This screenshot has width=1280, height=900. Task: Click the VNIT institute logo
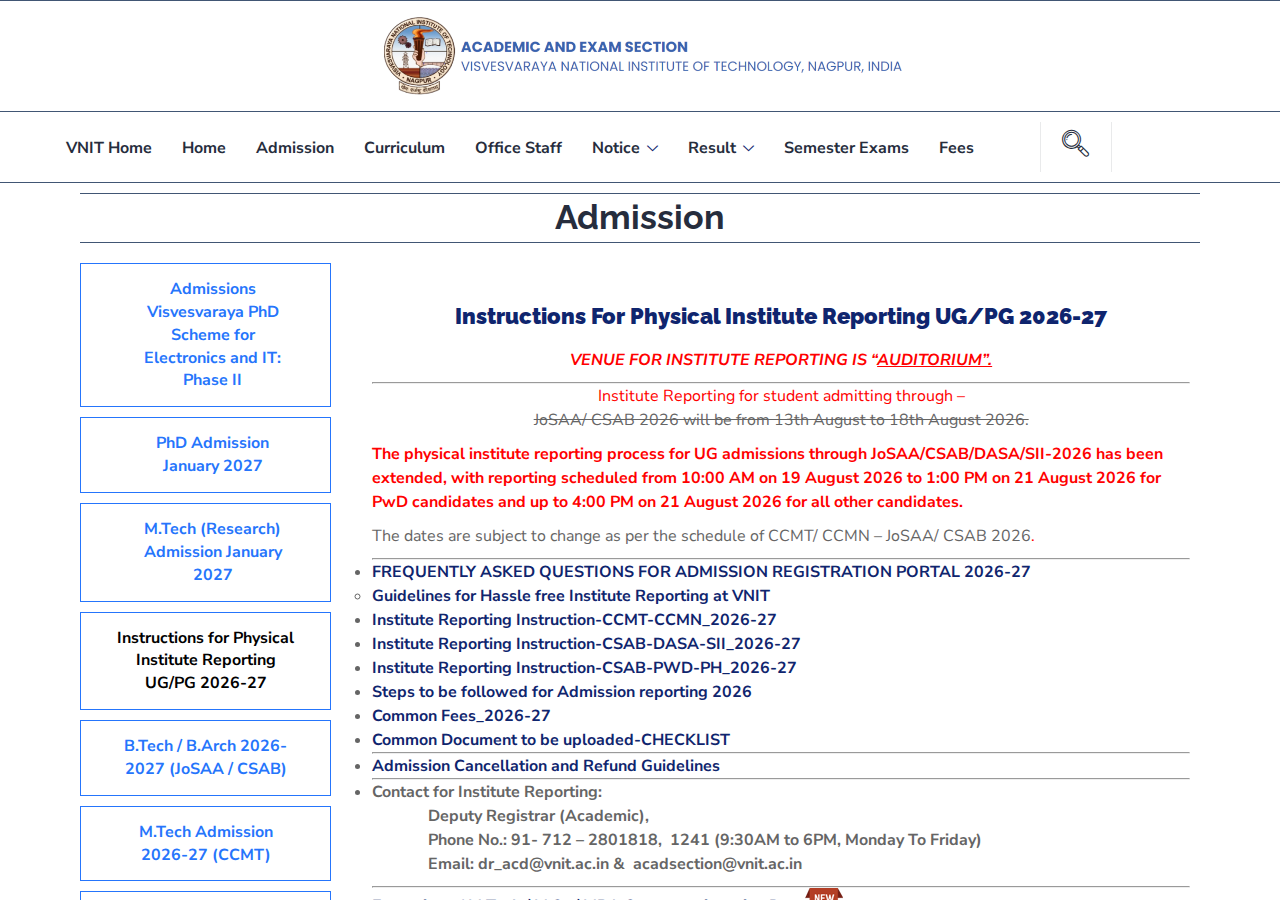420,55
